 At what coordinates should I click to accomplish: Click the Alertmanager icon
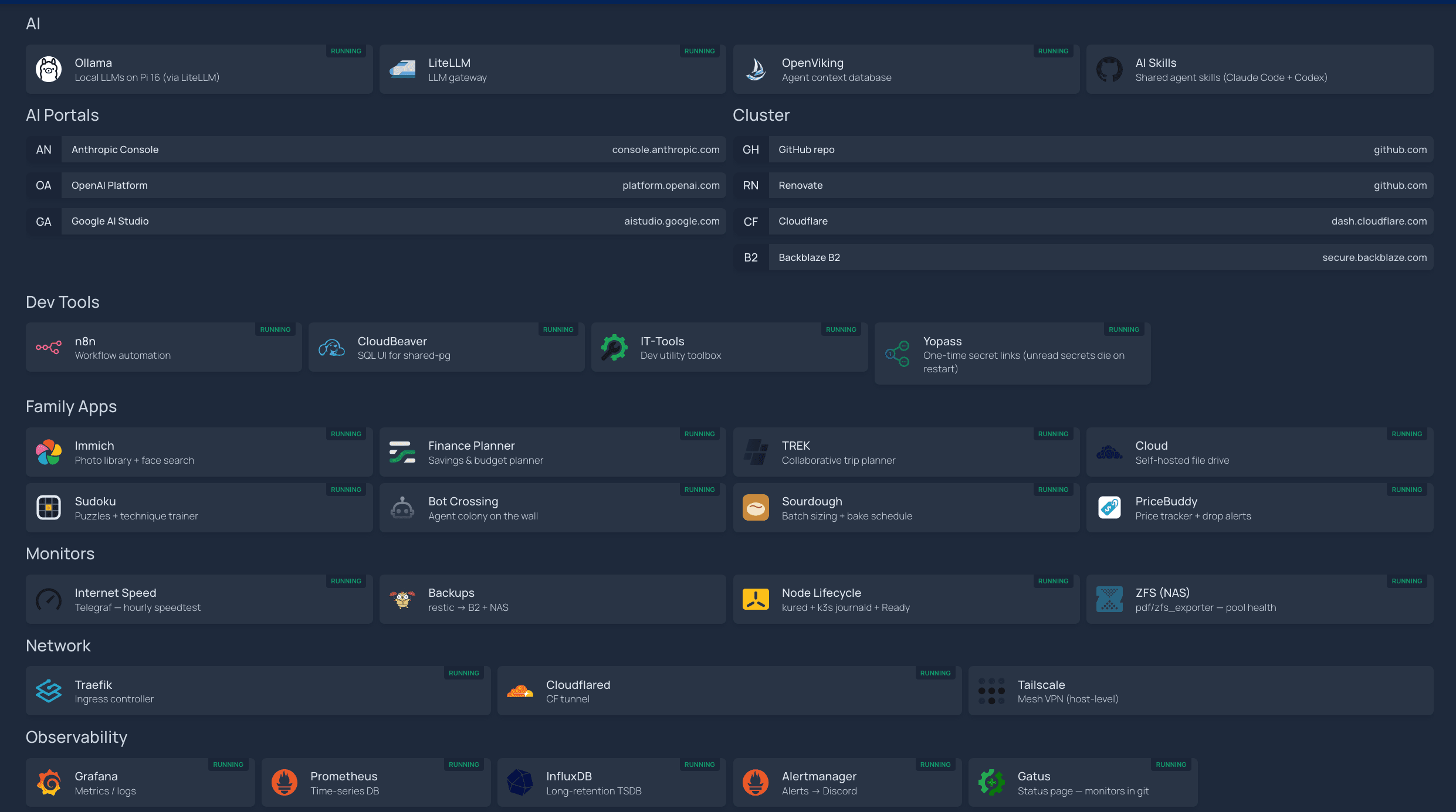[x=756, y=783]
